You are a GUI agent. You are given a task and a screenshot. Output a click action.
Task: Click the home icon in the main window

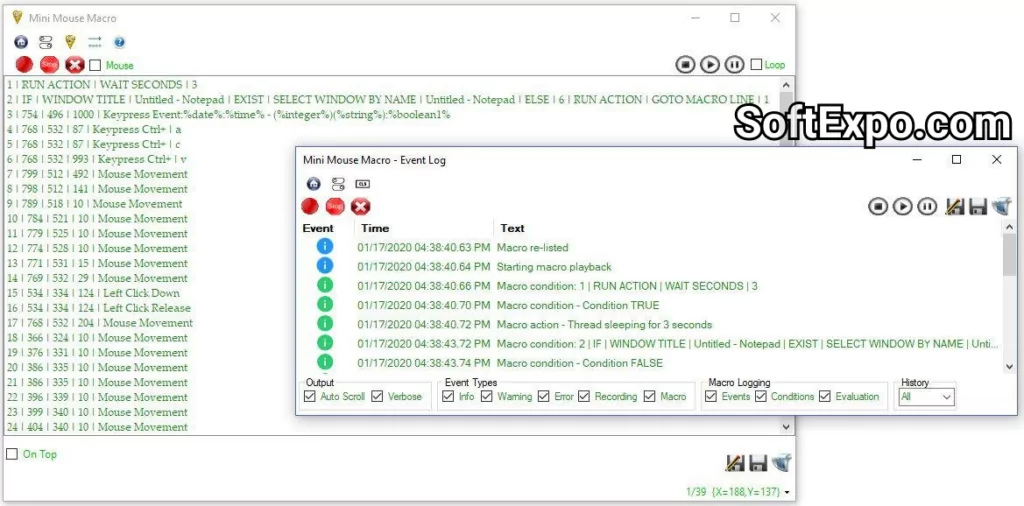point(22,42)
